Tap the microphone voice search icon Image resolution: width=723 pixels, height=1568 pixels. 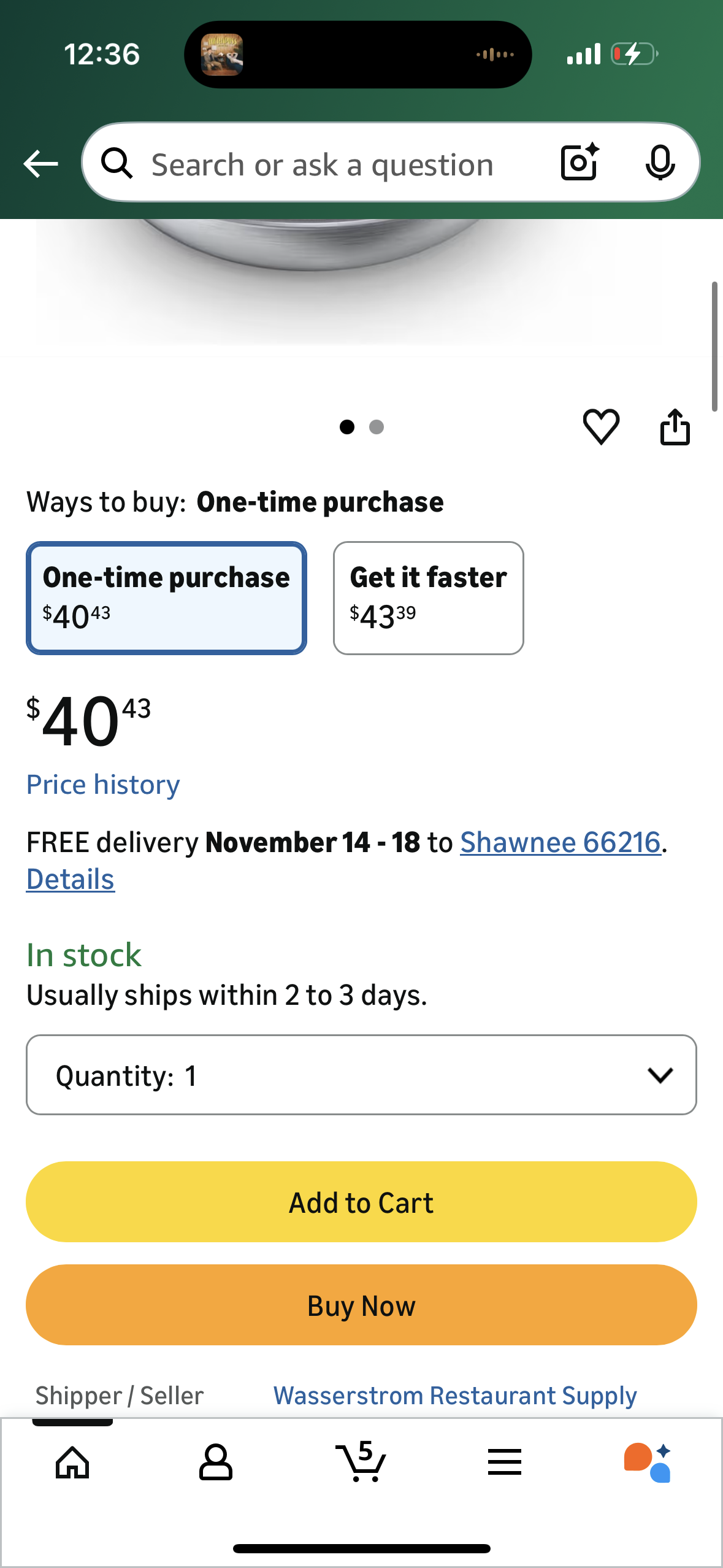point(660,163)
